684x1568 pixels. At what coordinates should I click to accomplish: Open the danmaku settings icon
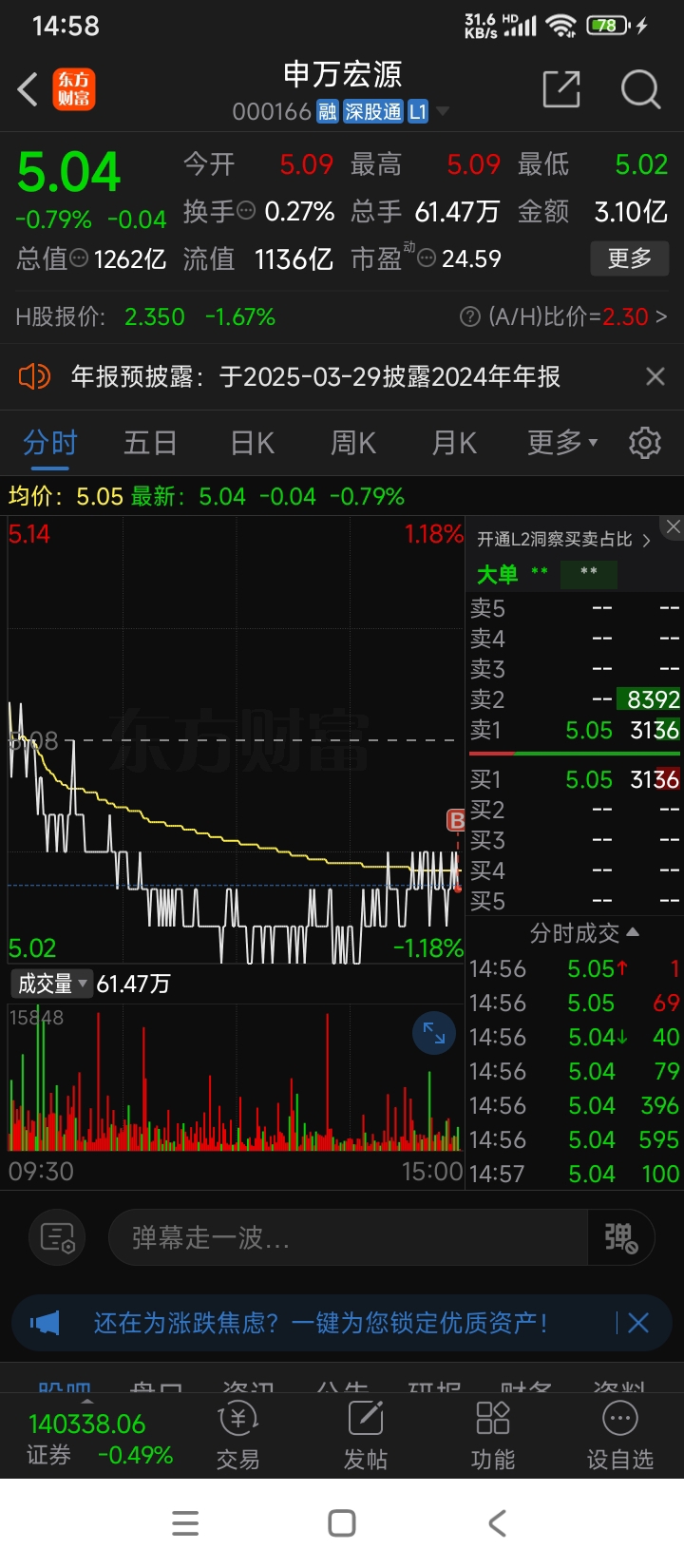click(x=57, y=1237)
